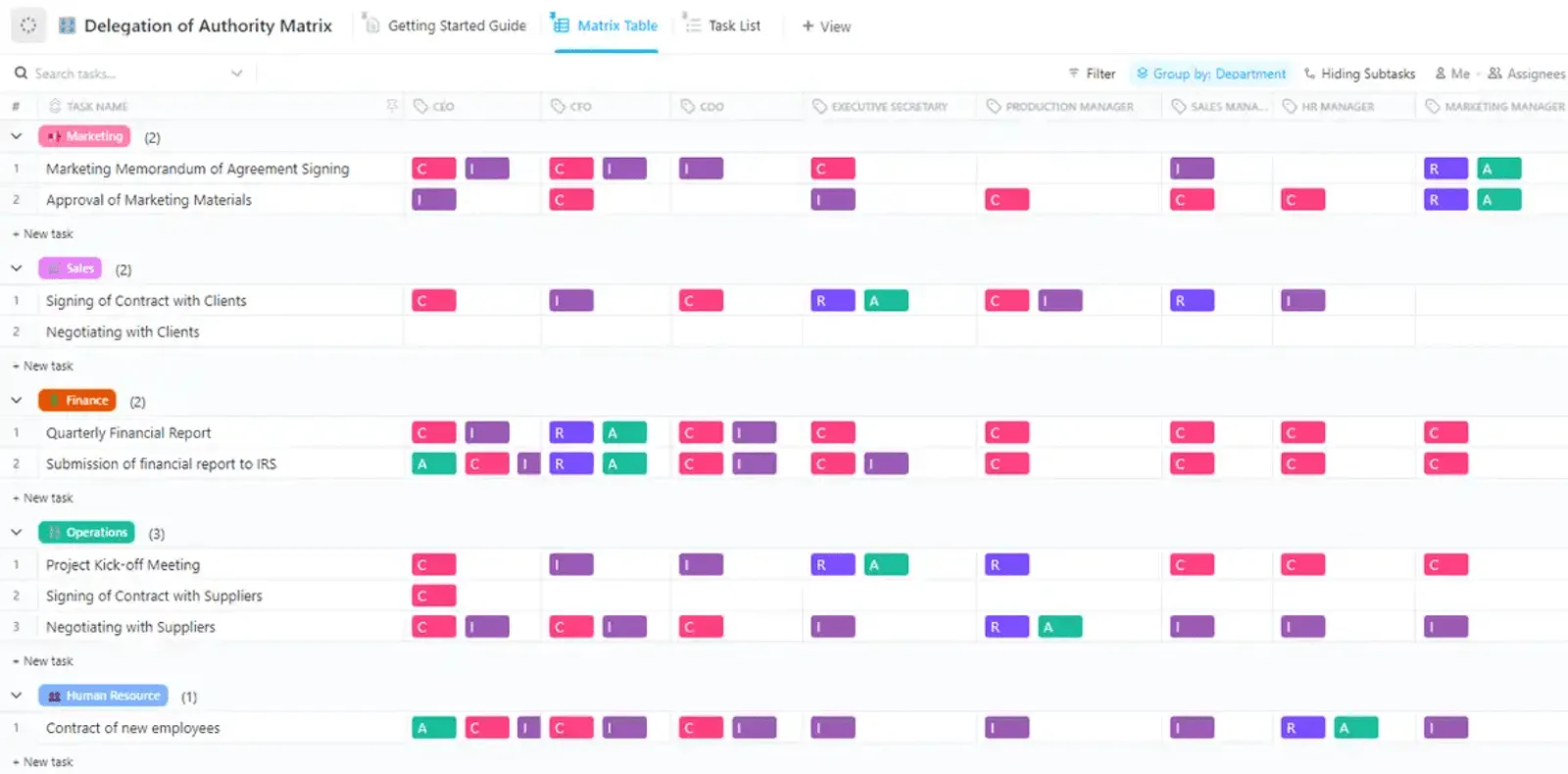
Task: Click the tag icon in CFO column header
Action: tap(558, 106)
